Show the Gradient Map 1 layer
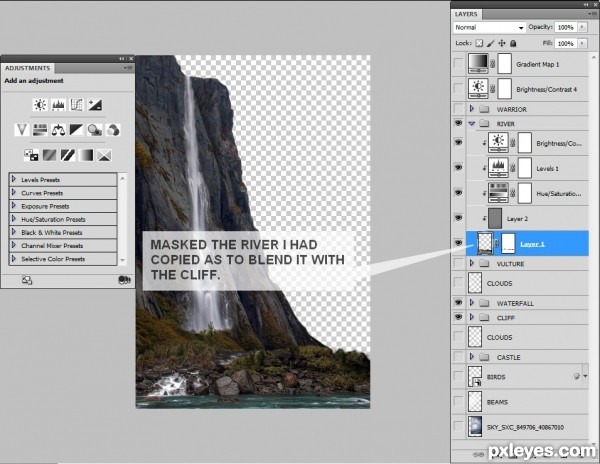The height and width of the screenshot is (464, 600). 458,64
